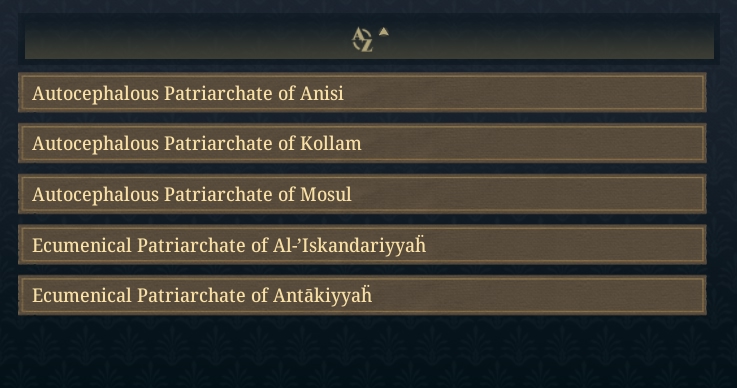The image size is (737, 388).
Task: Click the Al-'Iskandariyyah name in fourth row
Action: click(349, 245)
